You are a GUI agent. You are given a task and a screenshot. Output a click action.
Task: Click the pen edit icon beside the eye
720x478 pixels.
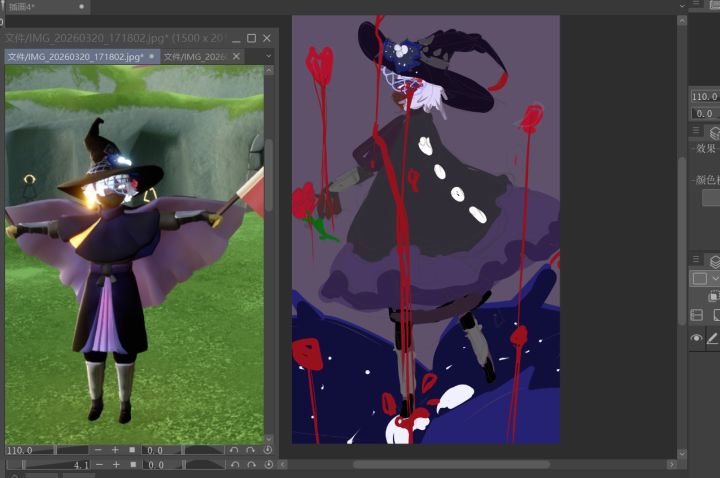(712, 338)
